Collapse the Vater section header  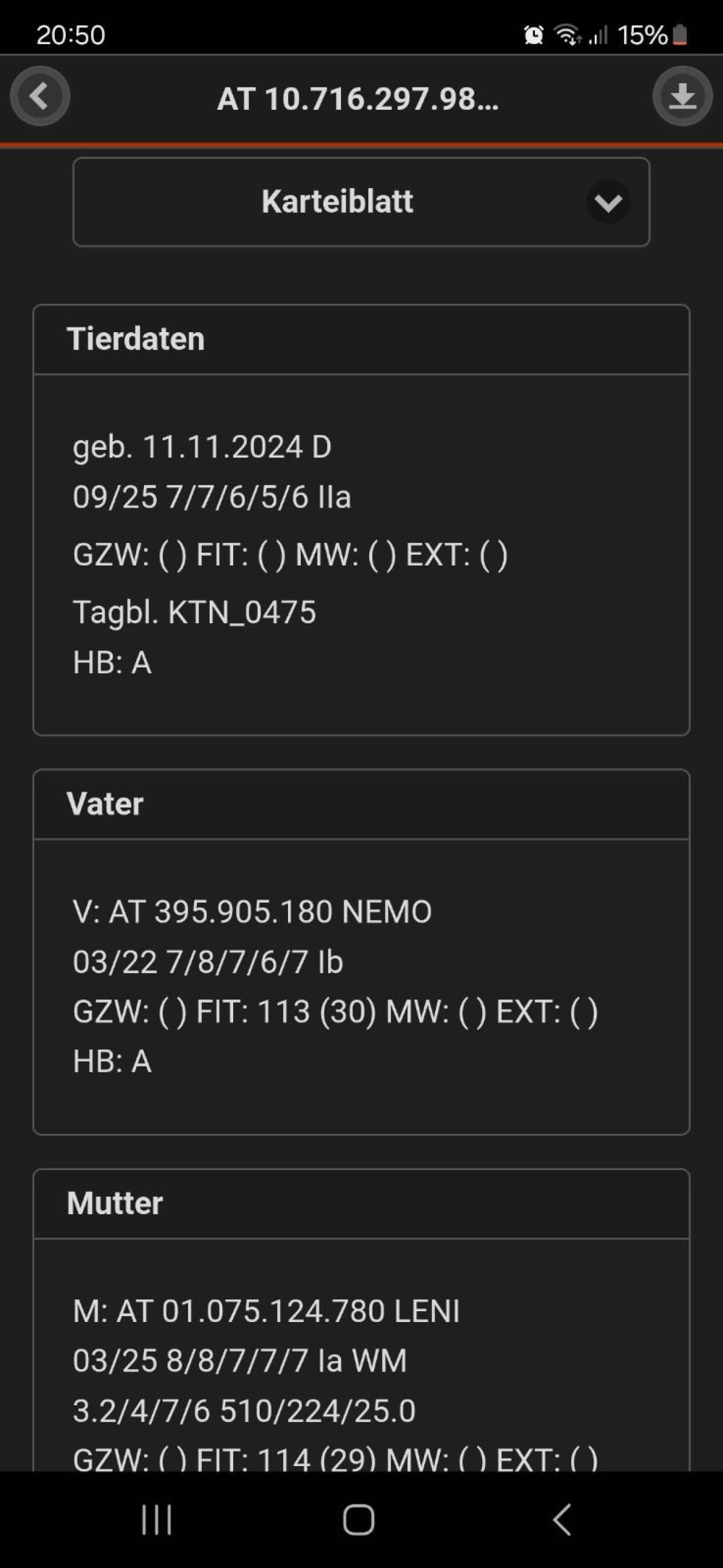(361, 804)
